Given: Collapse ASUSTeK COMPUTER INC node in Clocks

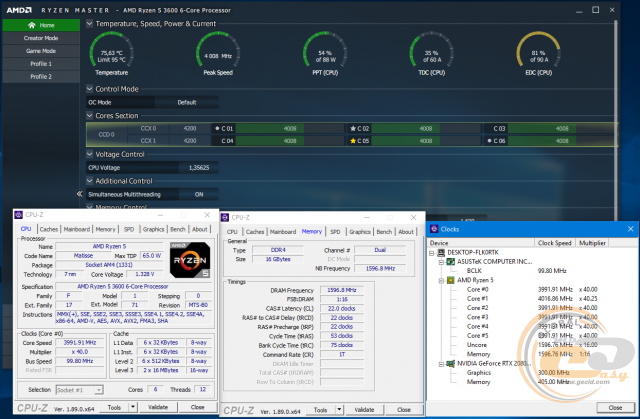Looking at the screenshot, I should (441, 262).
